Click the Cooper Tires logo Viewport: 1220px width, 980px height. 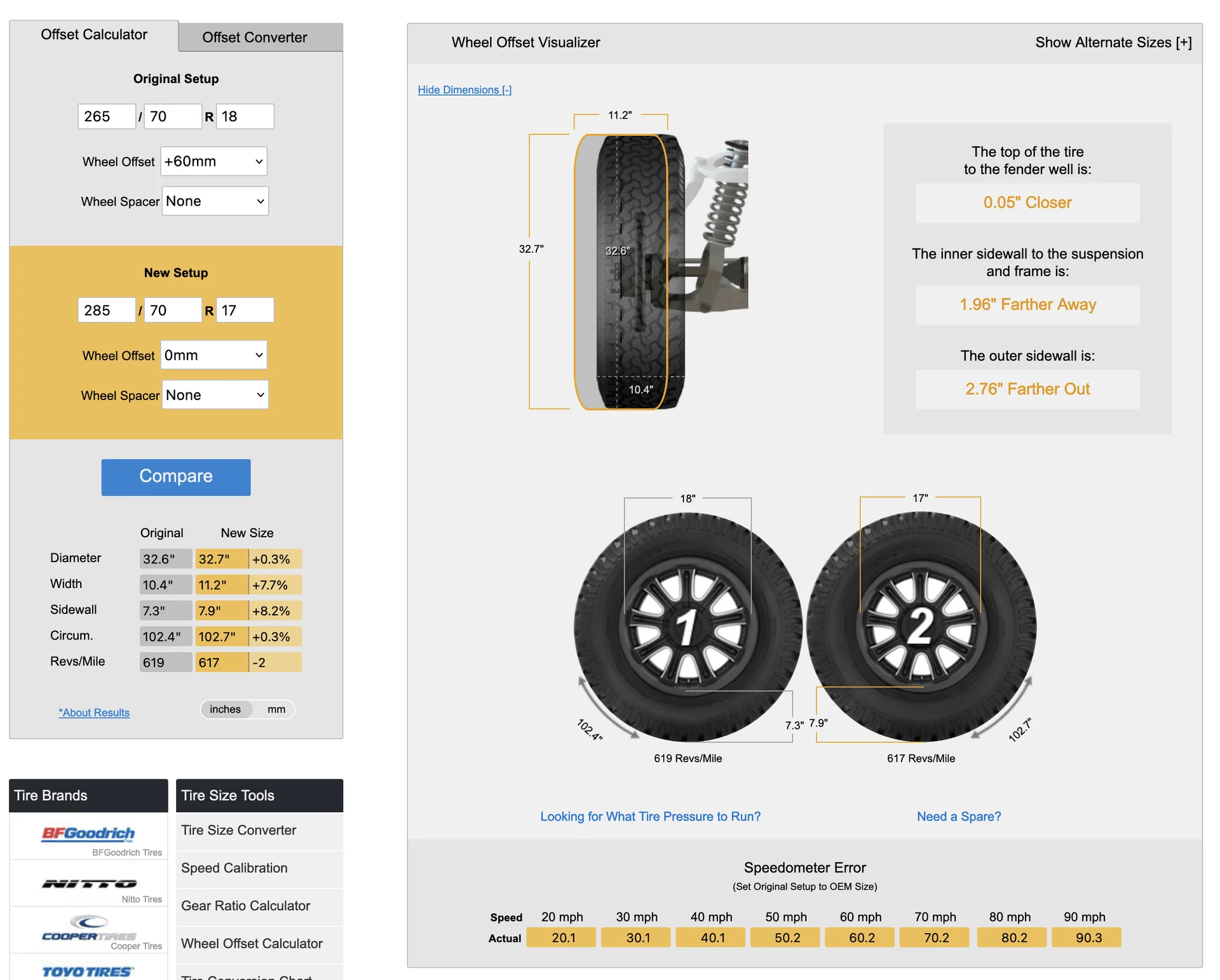click(89, 929)
